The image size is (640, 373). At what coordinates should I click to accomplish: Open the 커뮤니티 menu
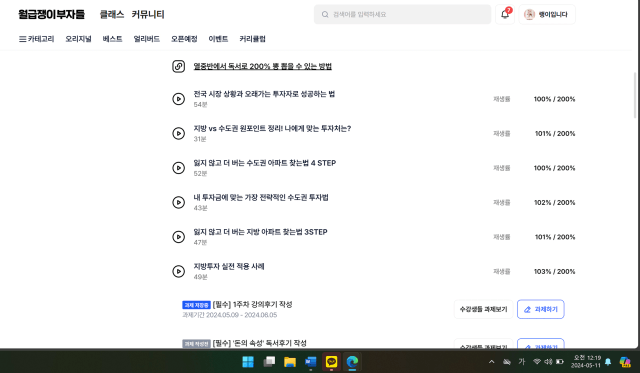coord(148,14)
